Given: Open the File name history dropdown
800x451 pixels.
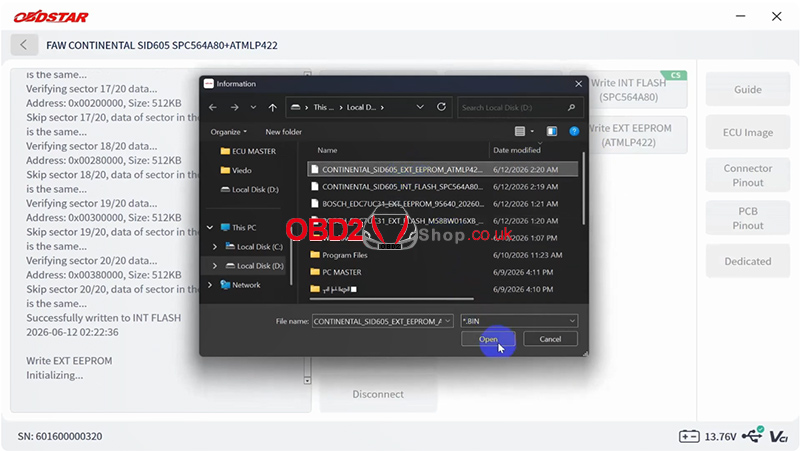Looking at the screenshot, I should (447, 321).
